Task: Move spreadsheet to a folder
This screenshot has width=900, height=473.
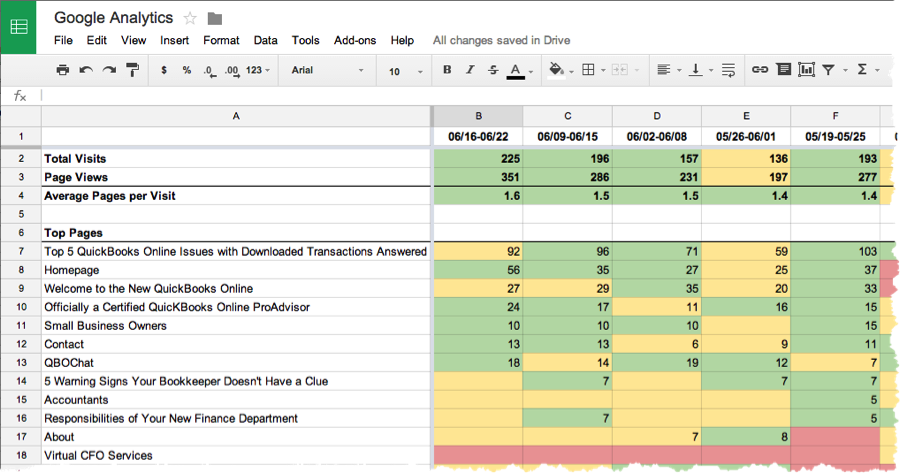Action: (x=215, y=19)
